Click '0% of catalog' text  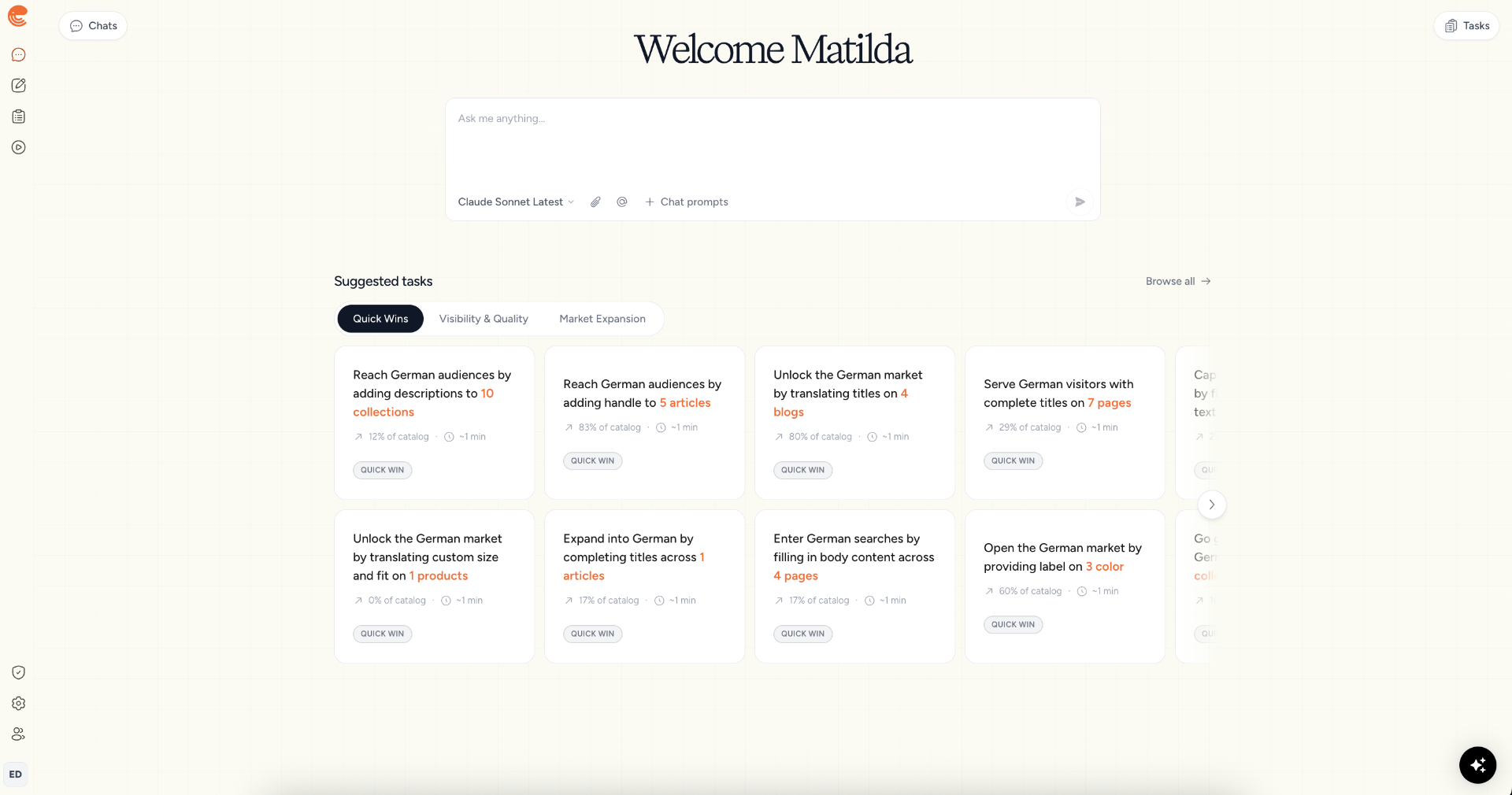click(397, 601)
